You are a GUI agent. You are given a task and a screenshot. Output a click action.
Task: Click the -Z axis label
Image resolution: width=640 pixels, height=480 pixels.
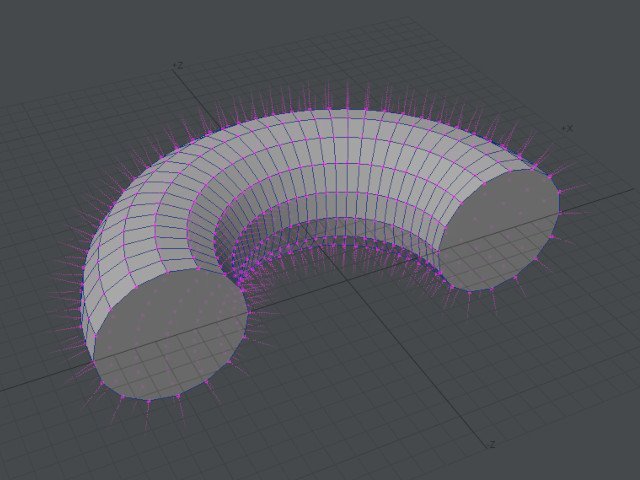pyautogui.click(x=492, y=444)
